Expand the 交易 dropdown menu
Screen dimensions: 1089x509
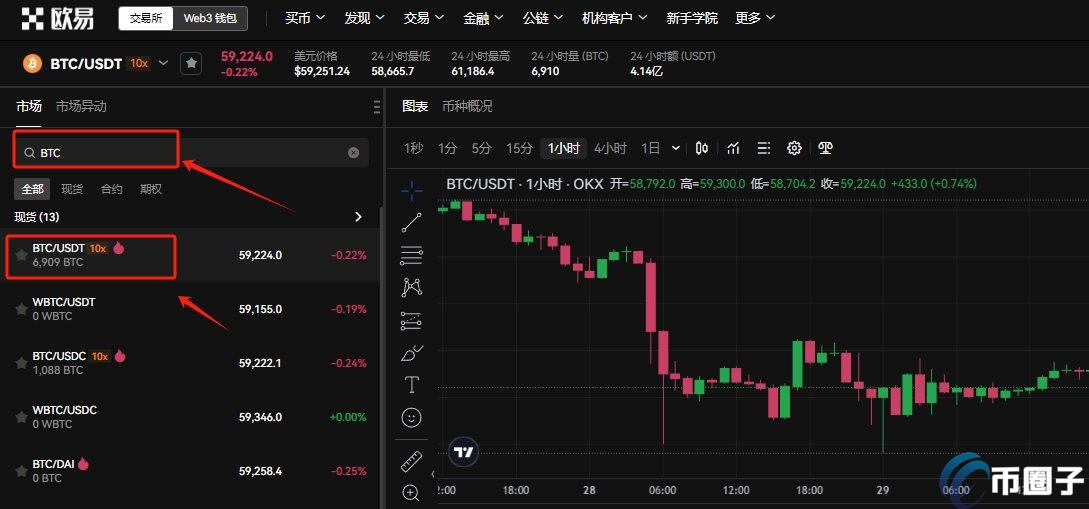coord(424,19)
